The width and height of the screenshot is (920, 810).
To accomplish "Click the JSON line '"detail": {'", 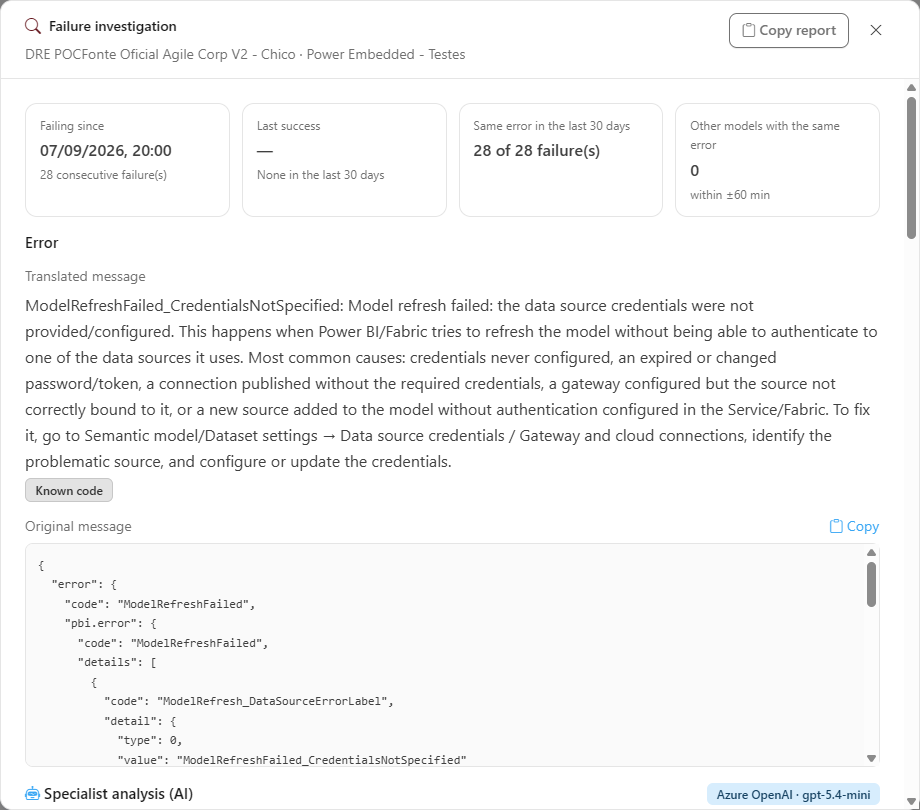I will click(140, 721).
